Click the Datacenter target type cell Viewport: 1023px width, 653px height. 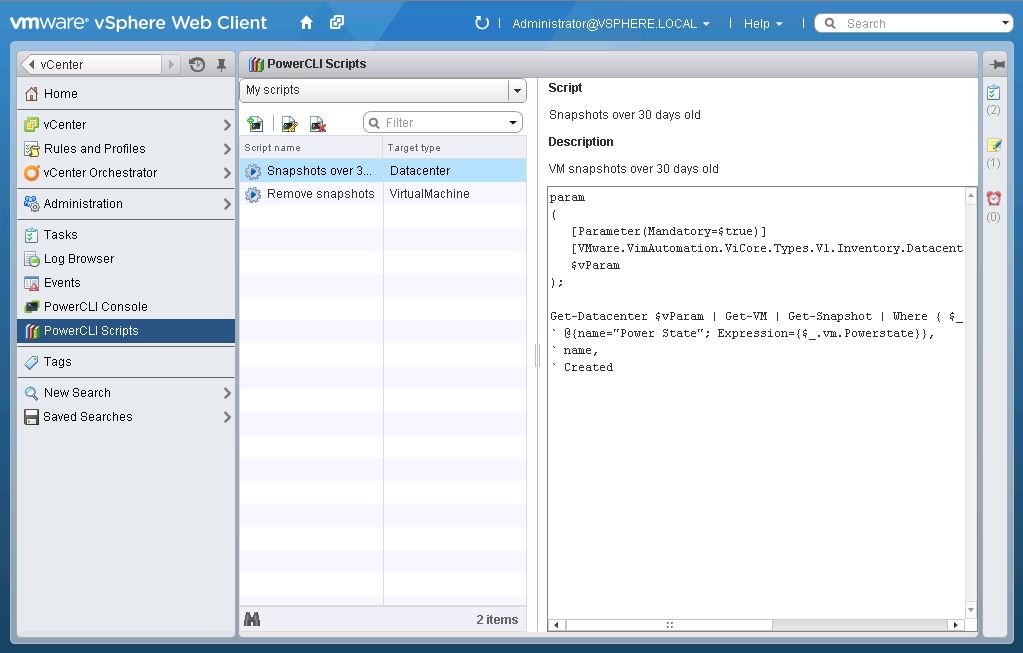(x=455, y=171)
